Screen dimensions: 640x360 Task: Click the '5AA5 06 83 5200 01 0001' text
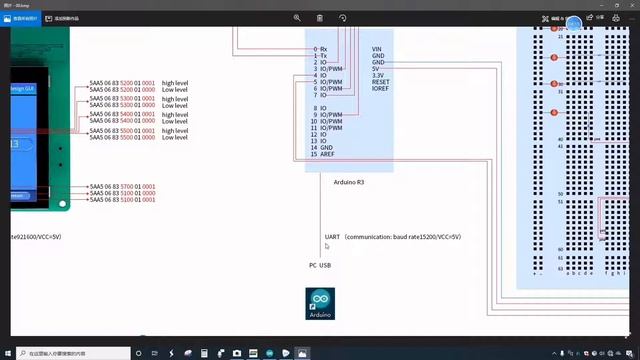click(x=122, y=83)
